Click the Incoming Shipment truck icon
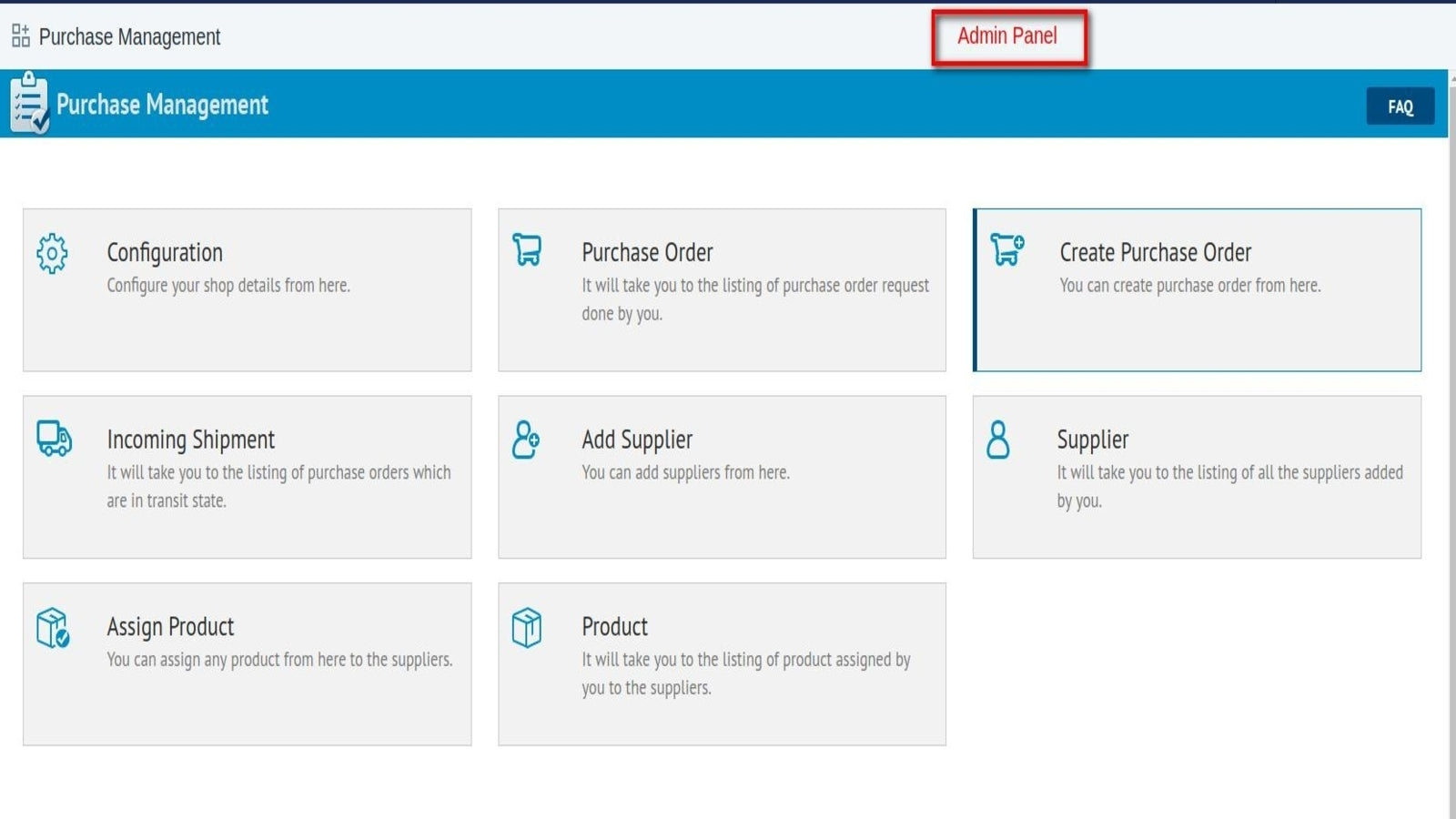The width and height of the screenshot is (1456, 819). point(55,438)
